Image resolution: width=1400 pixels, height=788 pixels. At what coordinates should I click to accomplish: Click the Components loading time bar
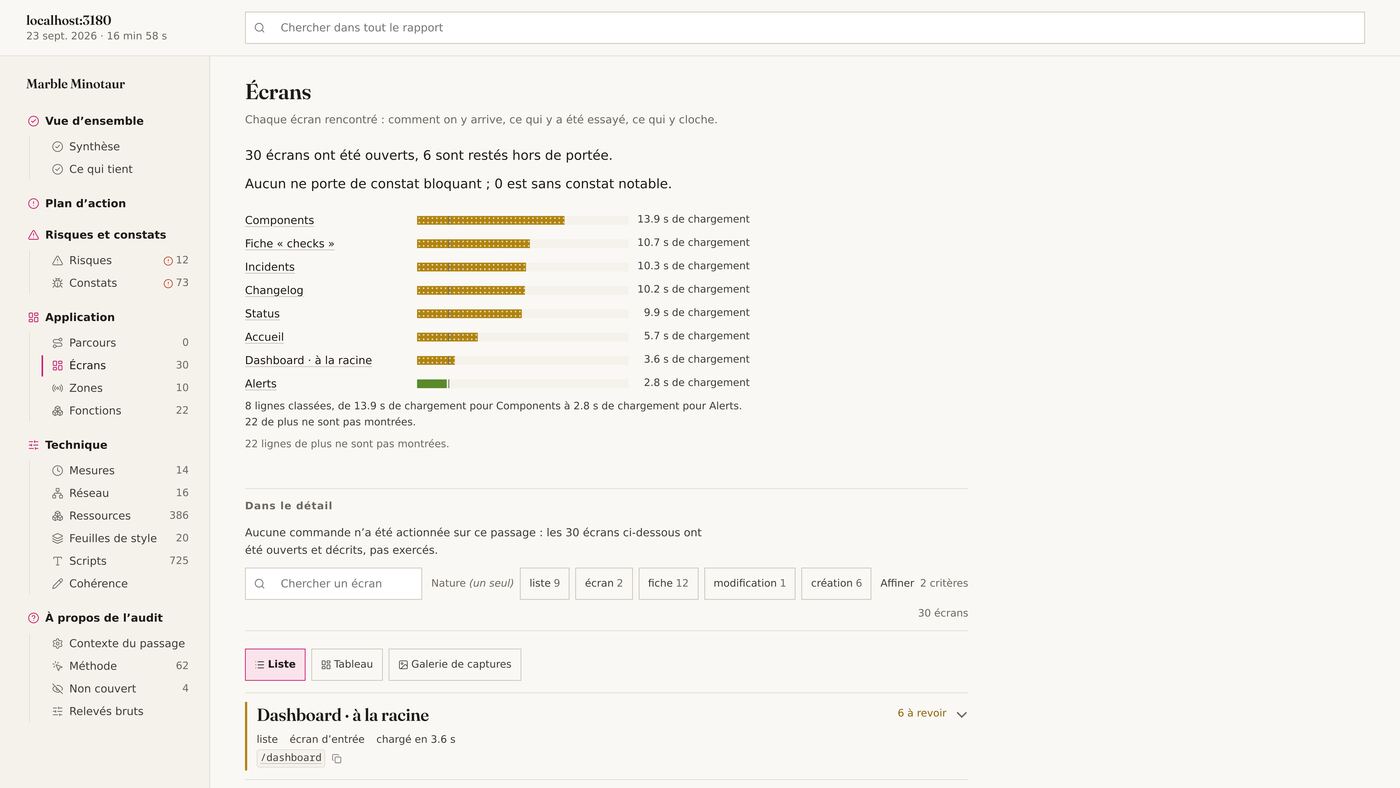(x=491, y=220)
